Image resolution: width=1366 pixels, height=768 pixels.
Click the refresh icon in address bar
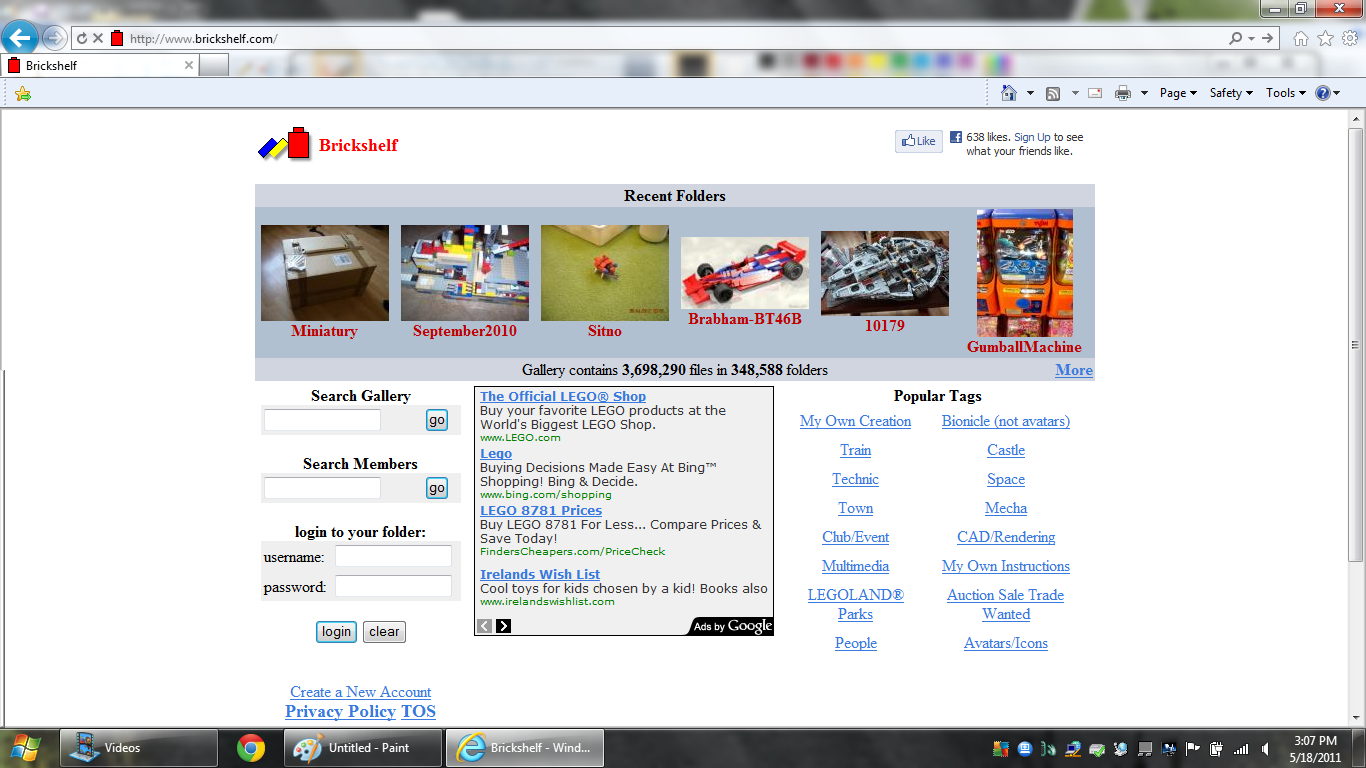(x=82, y=39)
